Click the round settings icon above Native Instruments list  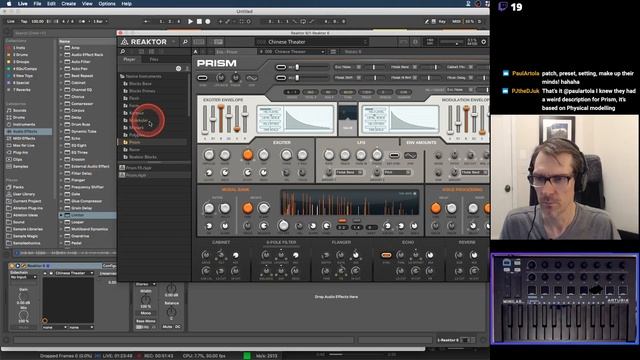tap(178, 68)
